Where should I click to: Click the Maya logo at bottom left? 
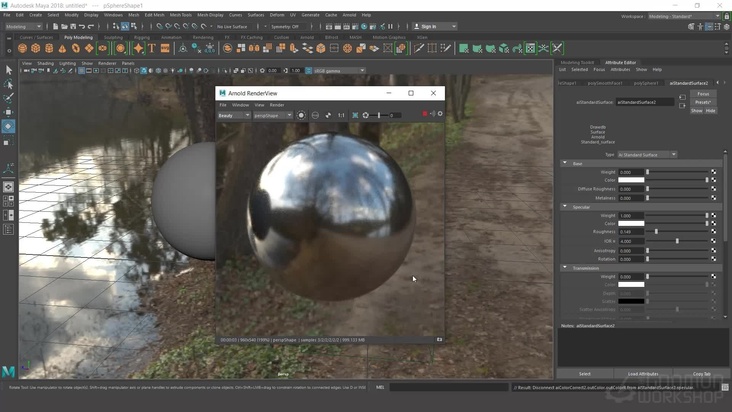[8, 371]
